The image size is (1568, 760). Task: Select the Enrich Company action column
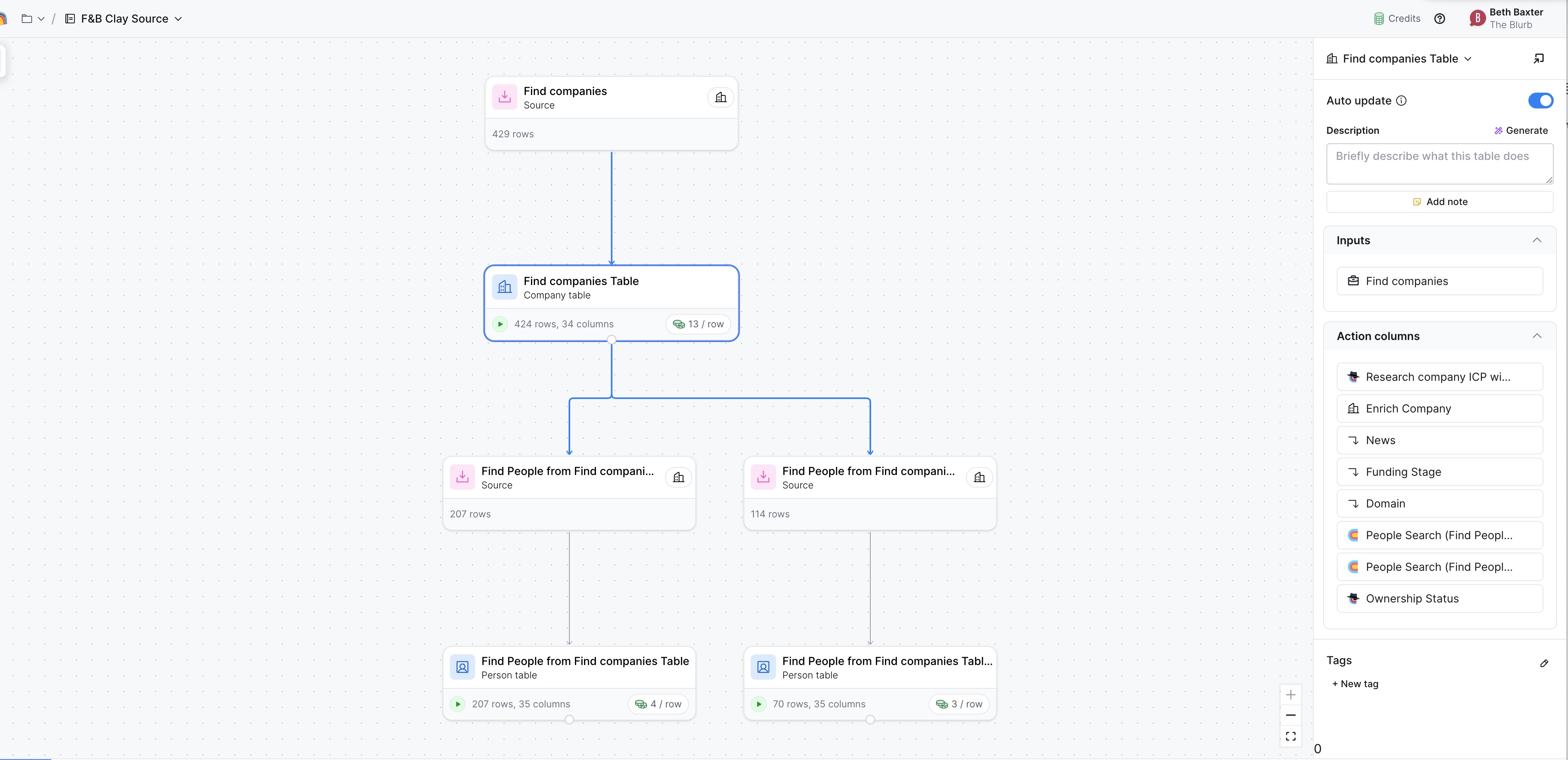1439,409
